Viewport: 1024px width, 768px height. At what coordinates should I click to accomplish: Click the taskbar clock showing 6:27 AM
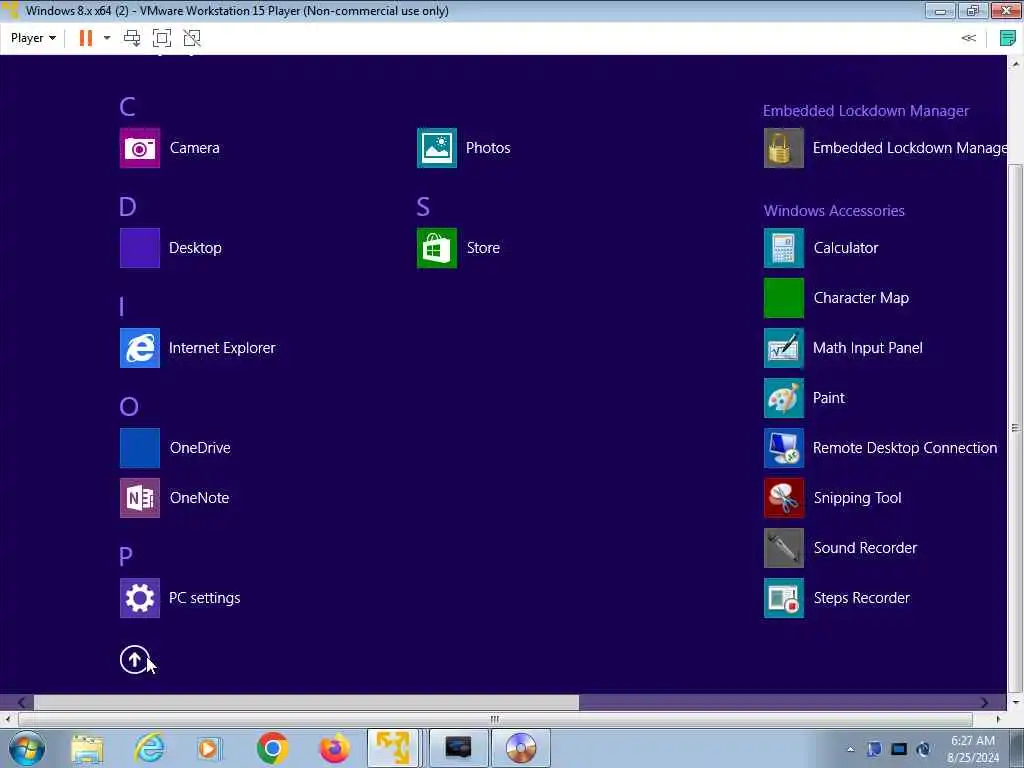click(972, 748)
